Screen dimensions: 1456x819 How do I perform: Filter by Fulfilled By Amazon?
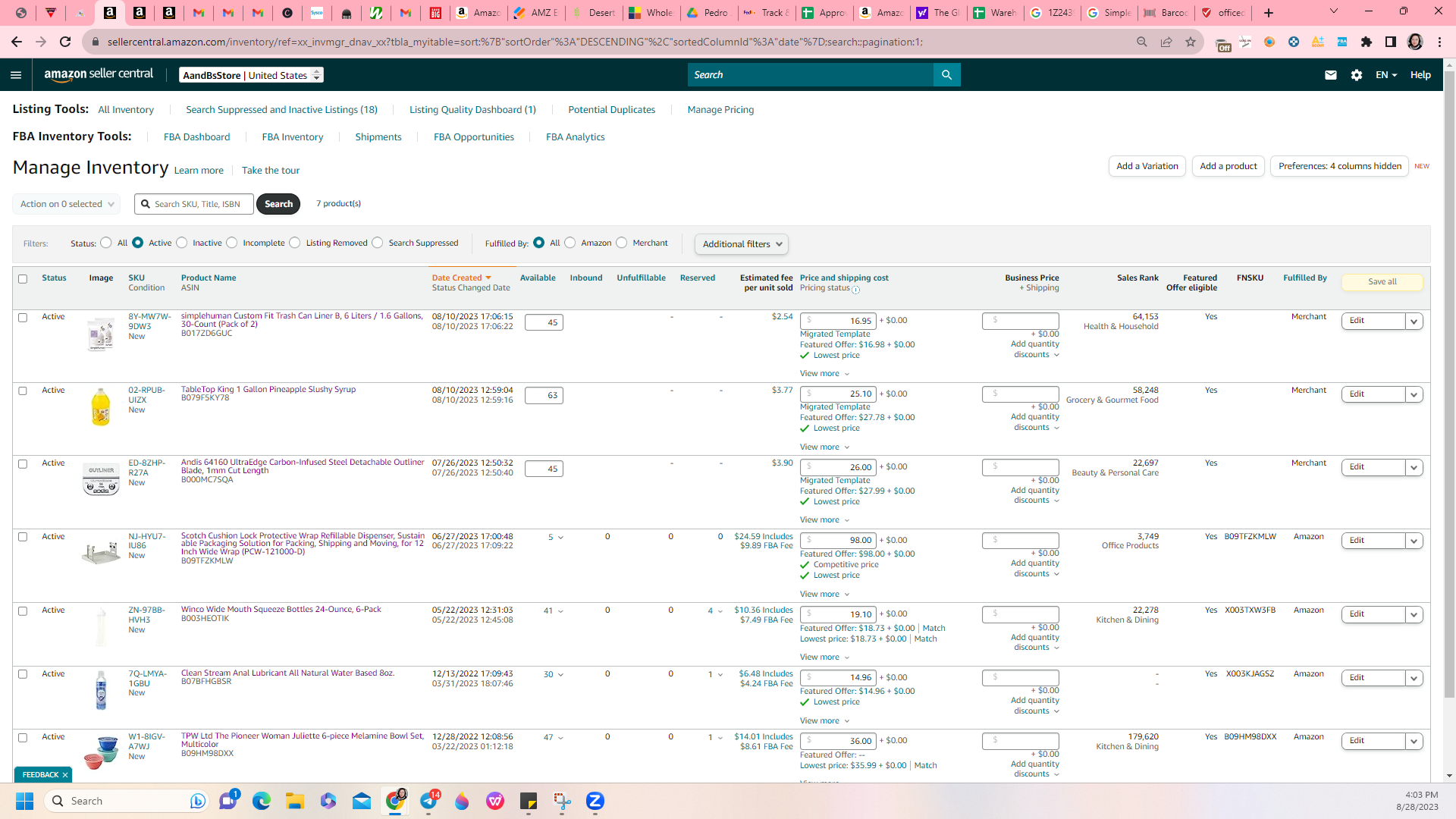[x=570, y=243]
